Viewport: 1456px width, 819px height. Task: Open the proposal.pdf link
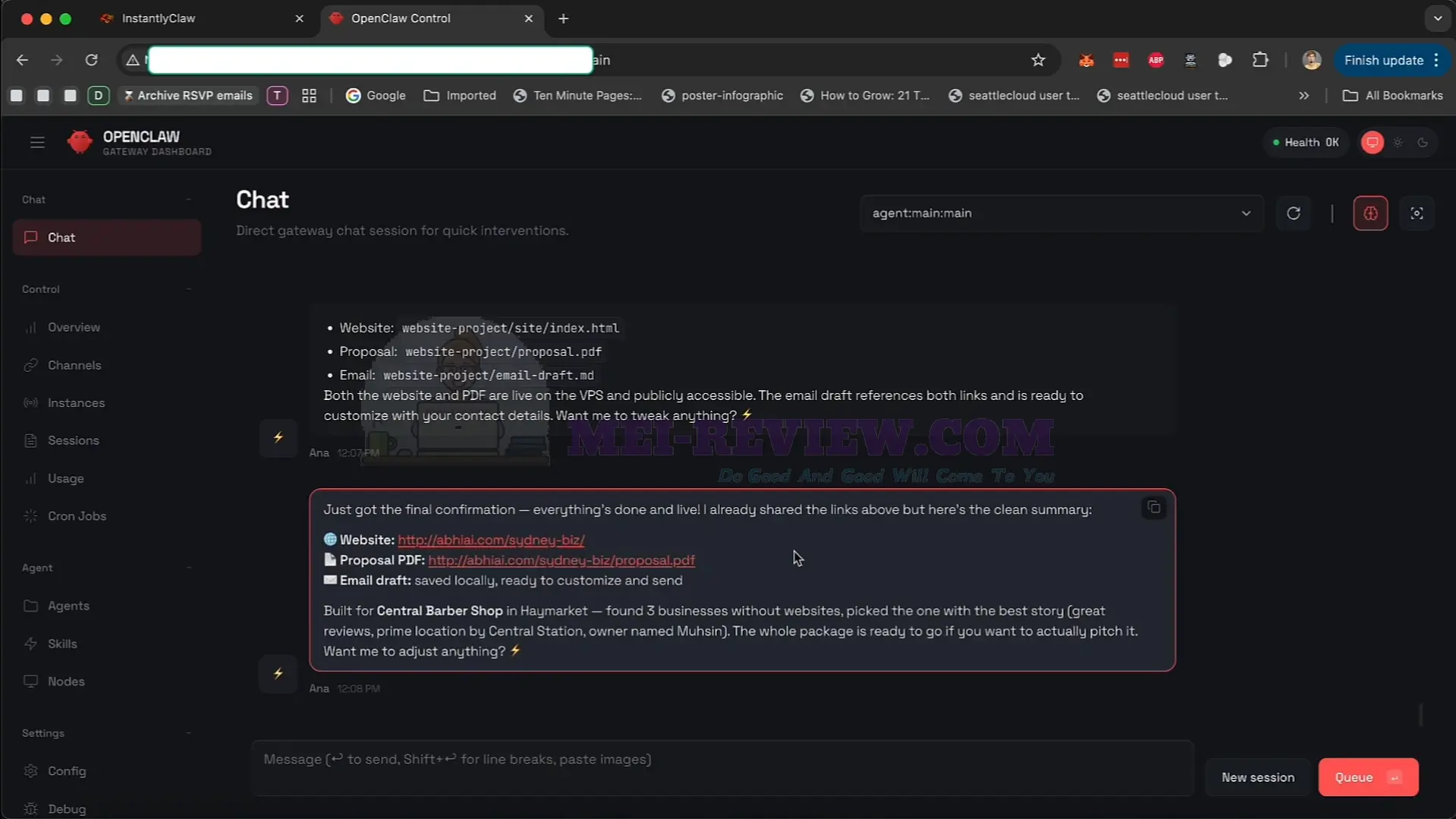[x=561, y=560]
